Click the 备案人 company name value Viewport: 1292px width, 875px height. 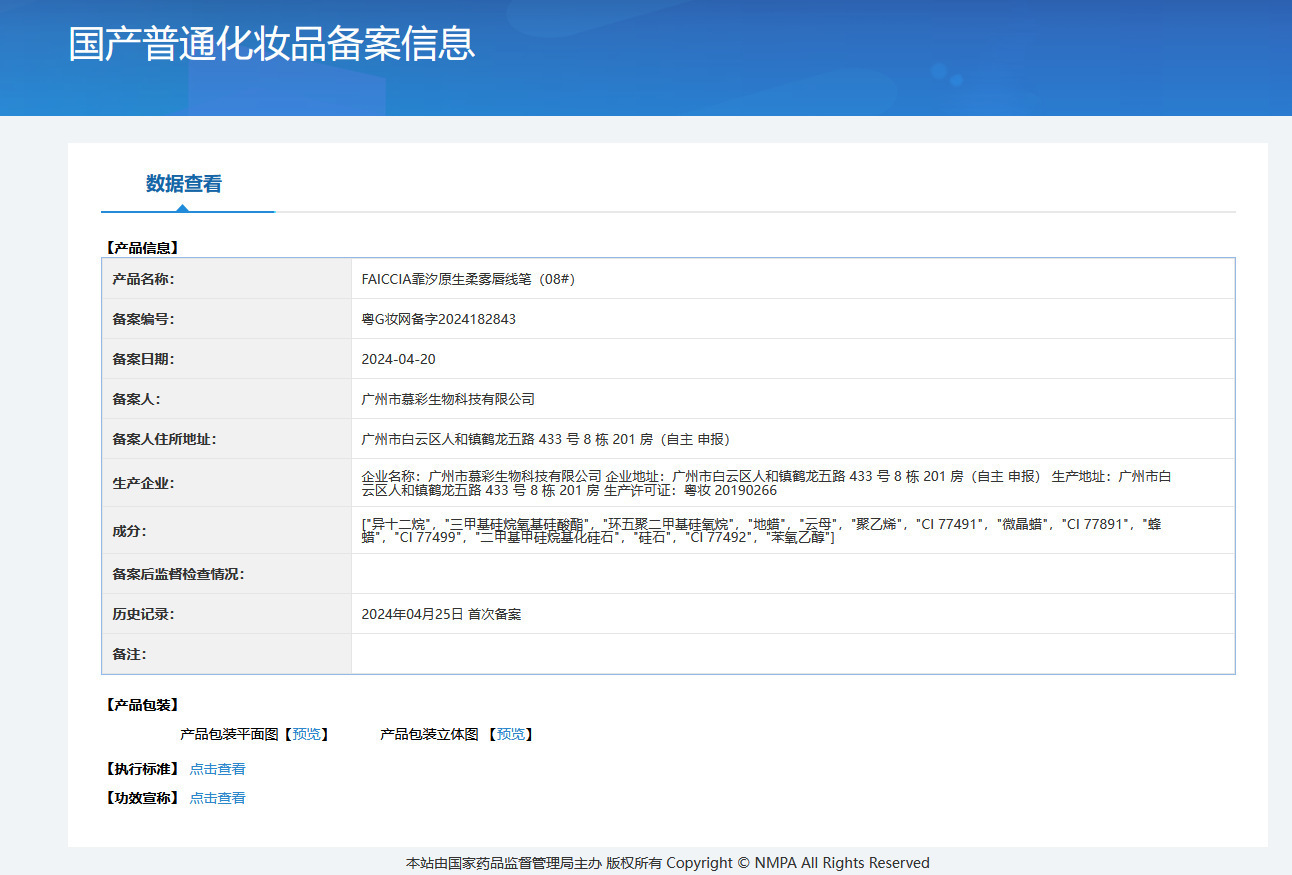[448, 399]
